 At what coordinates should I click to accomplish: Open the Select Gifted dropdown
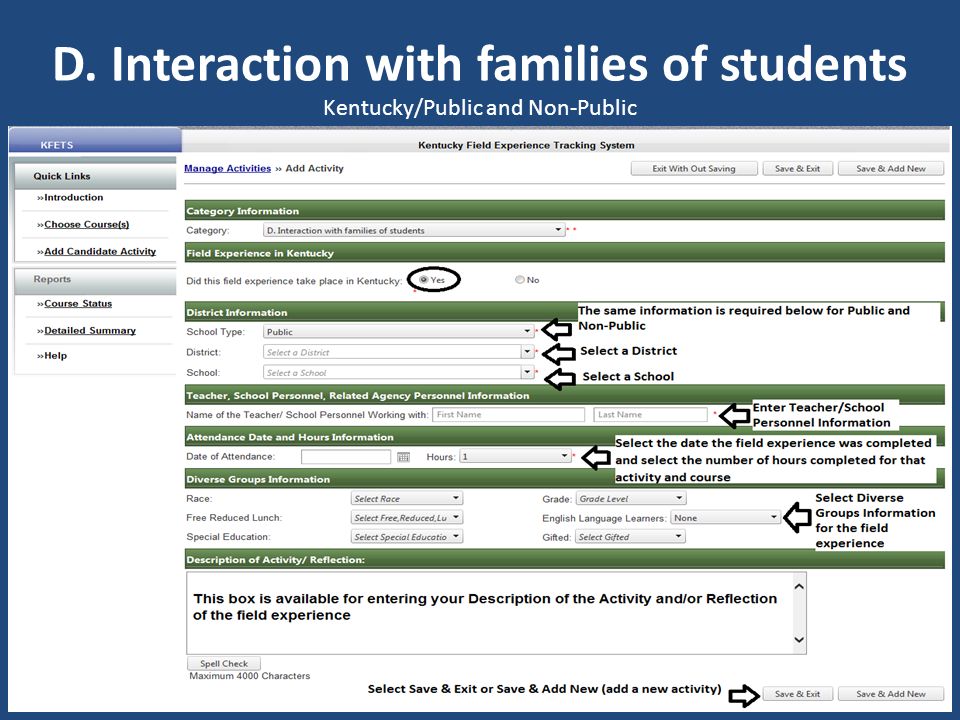(630, 536)
